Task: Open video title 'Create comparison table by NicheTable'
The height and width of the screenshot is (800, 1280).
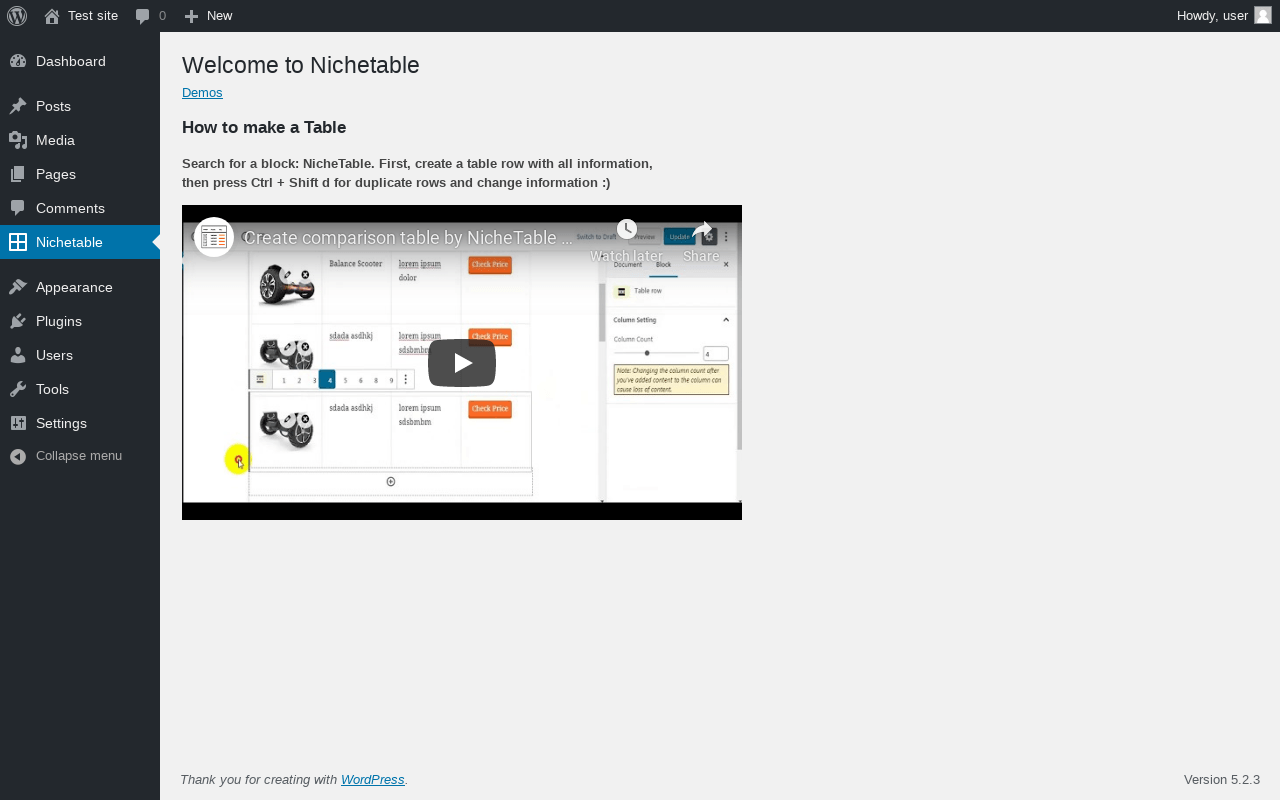Action: pyautogui.click(x=408, y=238)
